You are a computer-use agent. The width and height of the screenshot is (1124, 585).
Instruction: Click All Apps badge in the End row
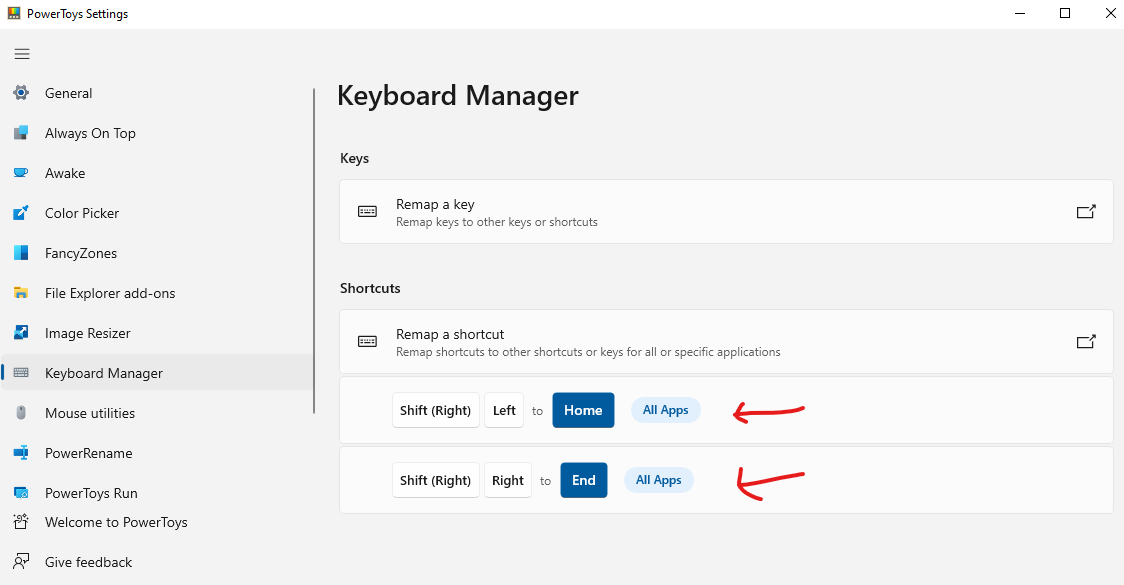point(659,480)
